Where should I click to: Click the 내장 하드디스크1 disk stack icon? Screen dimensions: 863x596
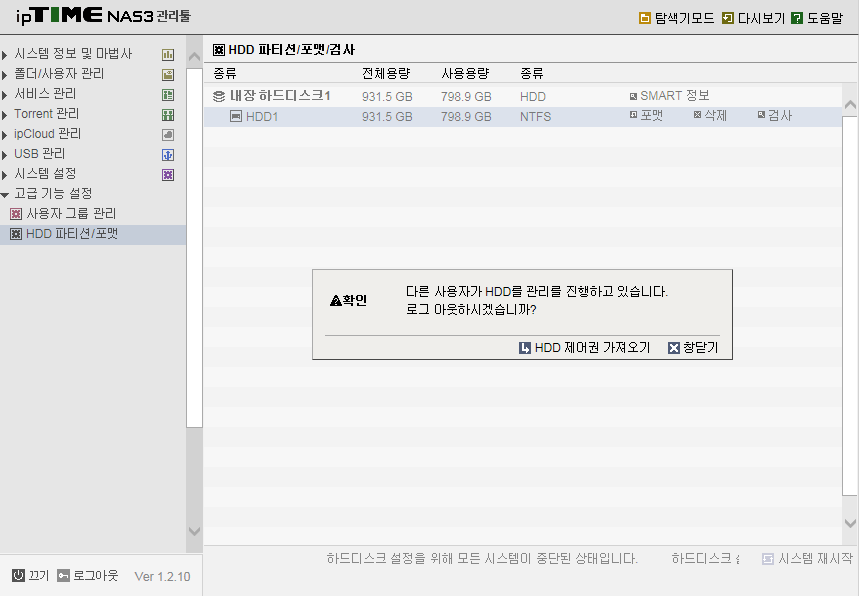pos(219,96)
